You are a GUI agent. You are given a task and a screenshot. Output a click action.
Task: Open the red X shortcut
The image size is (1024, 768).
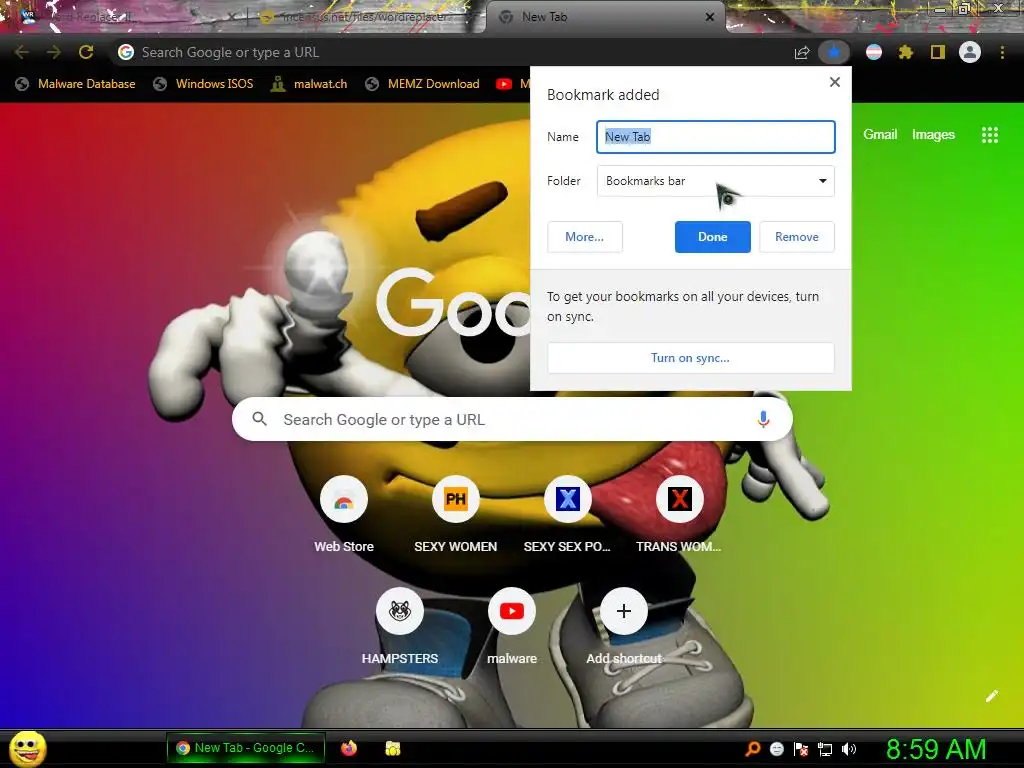point(679,500)
